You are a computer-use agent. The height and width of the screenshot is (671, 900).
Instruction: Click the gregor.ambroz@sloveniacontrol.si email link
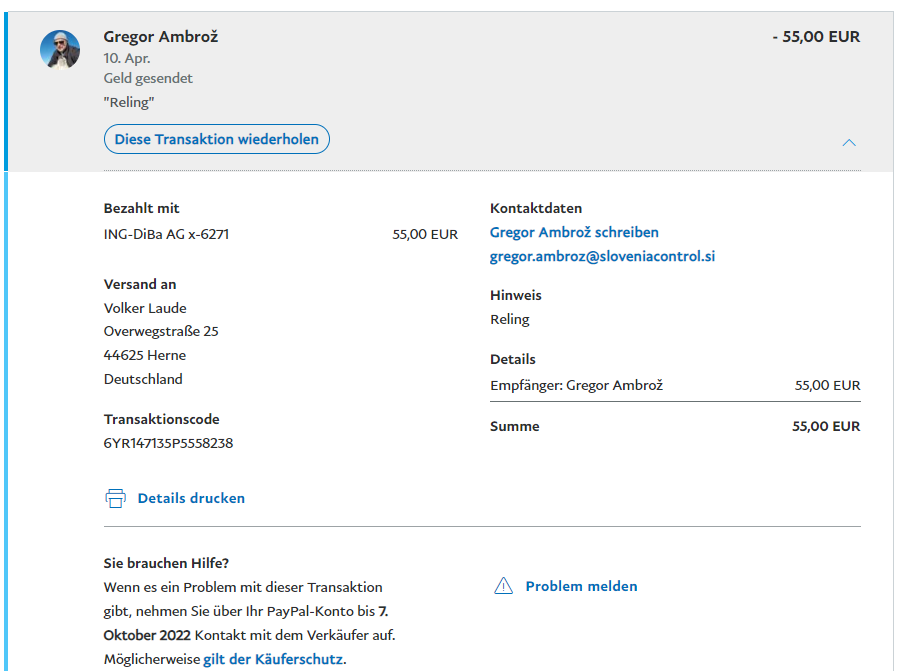(602, 256)
